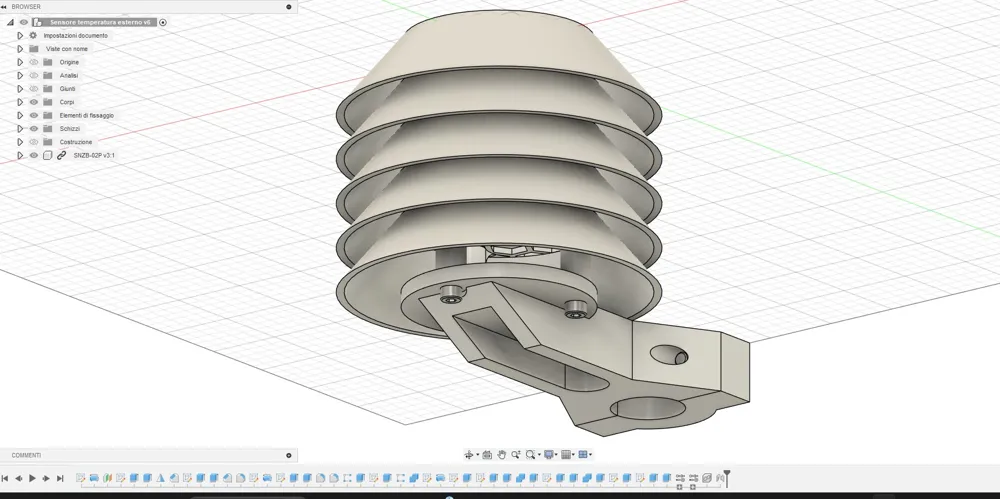Toggle Analisi folder visibility eye
1000x499 pixels.
click(x=34, y=75)
